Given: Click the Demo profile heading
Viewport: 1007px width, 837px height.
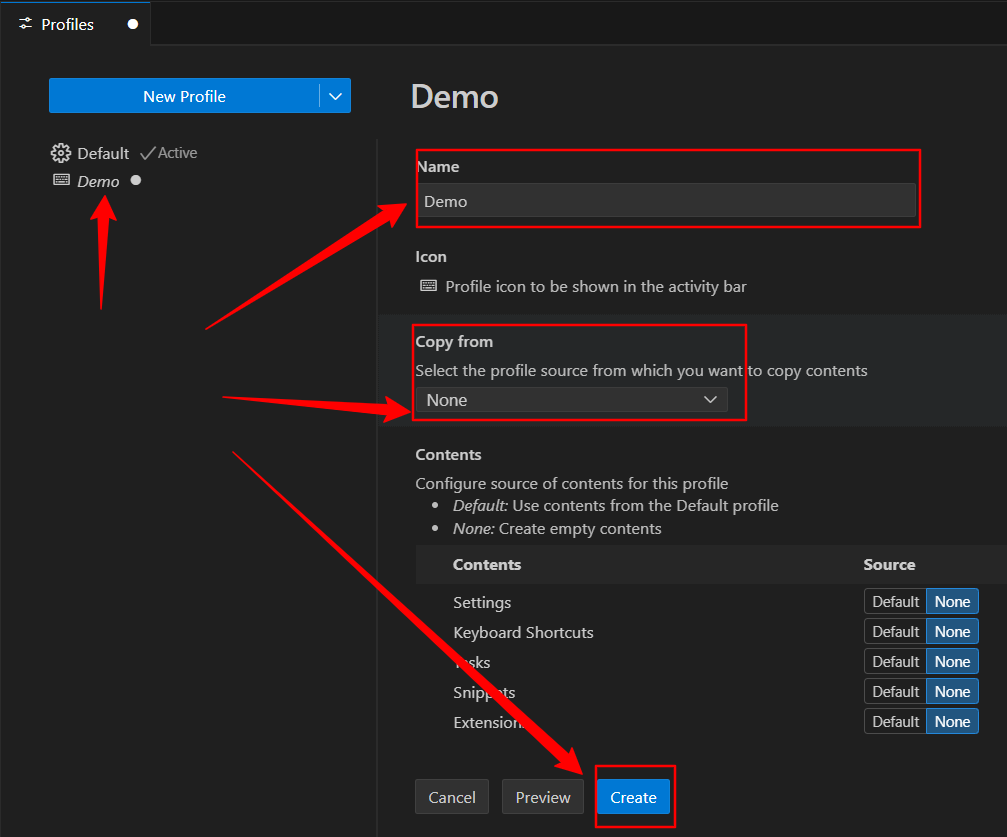Looking at the screenshot, I should 455,97.
